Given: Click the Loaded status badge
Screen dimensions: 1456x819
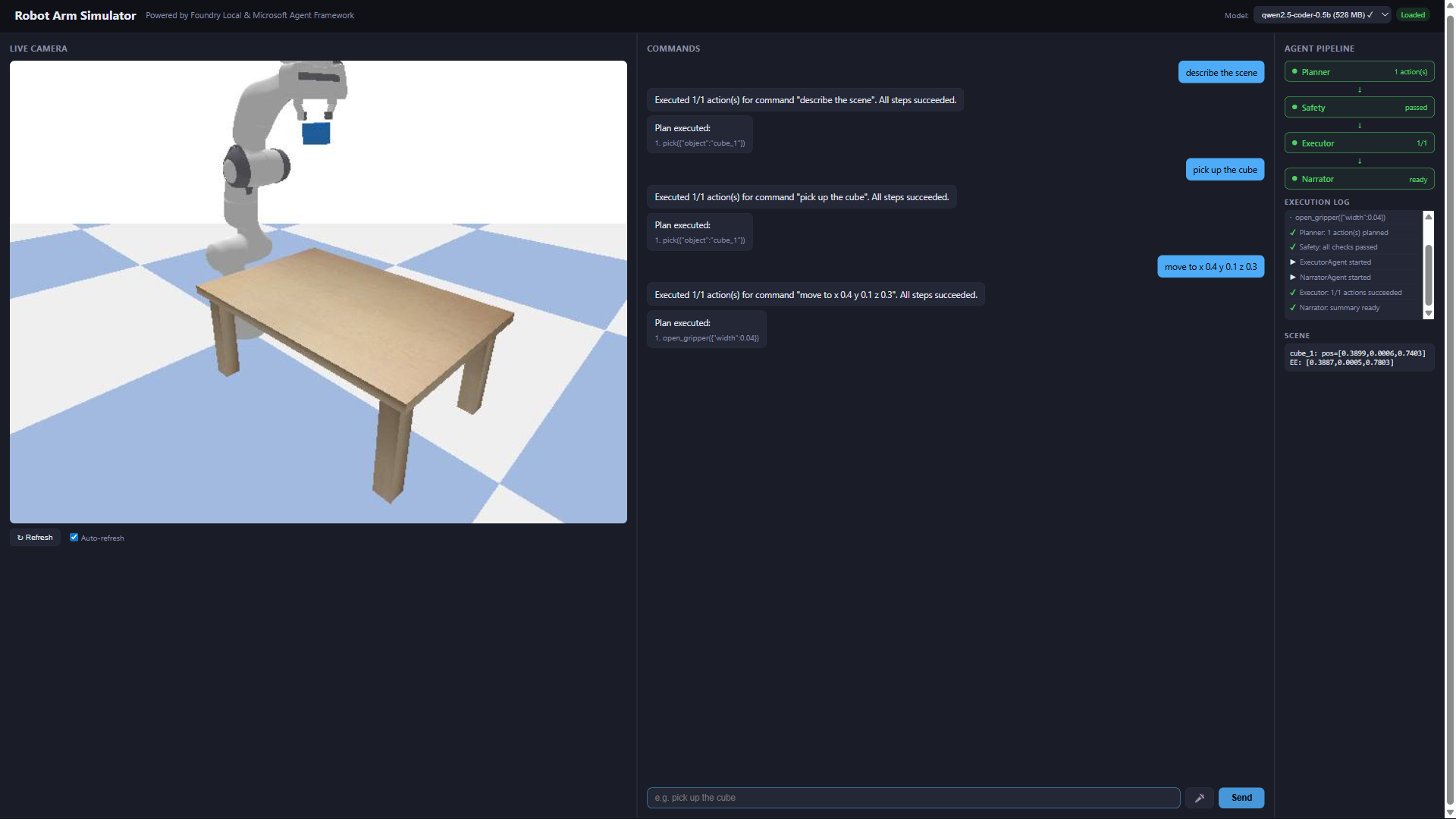Looking at the screenshot, I should point(1413,15).
